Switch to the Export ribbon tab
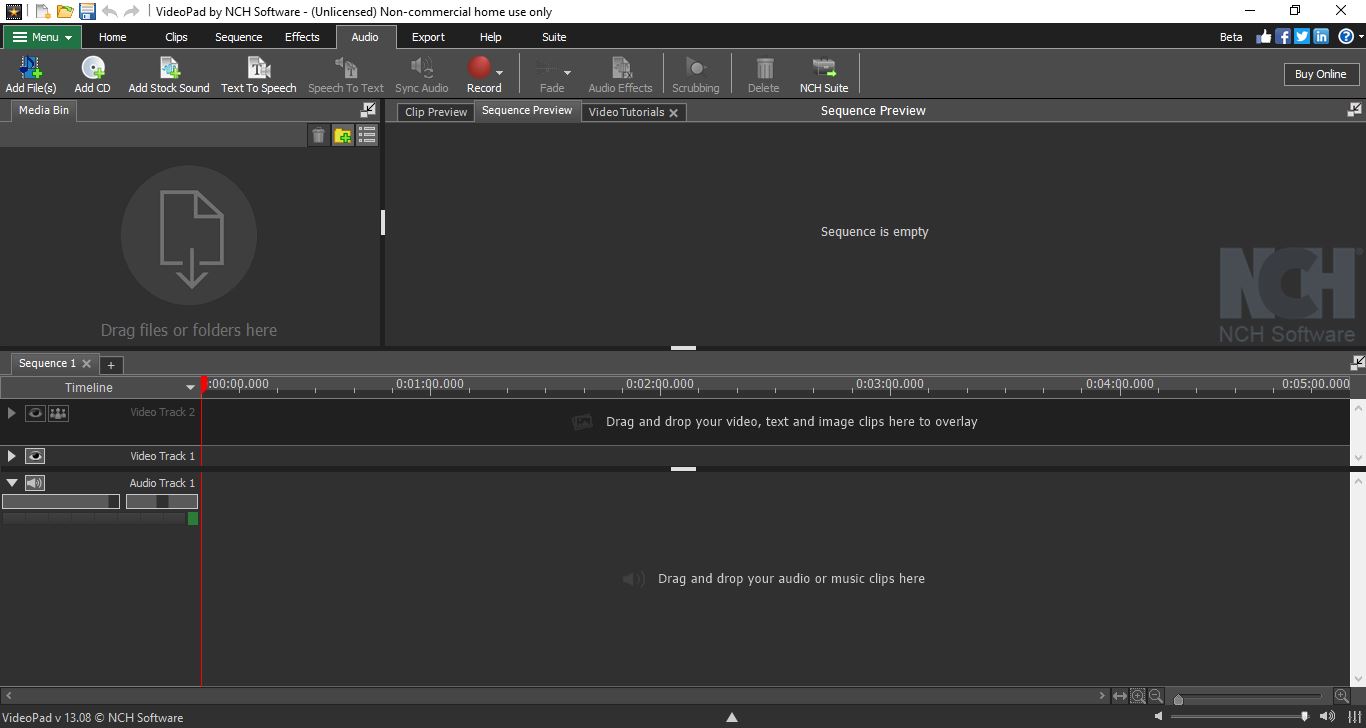 (428, 37)
